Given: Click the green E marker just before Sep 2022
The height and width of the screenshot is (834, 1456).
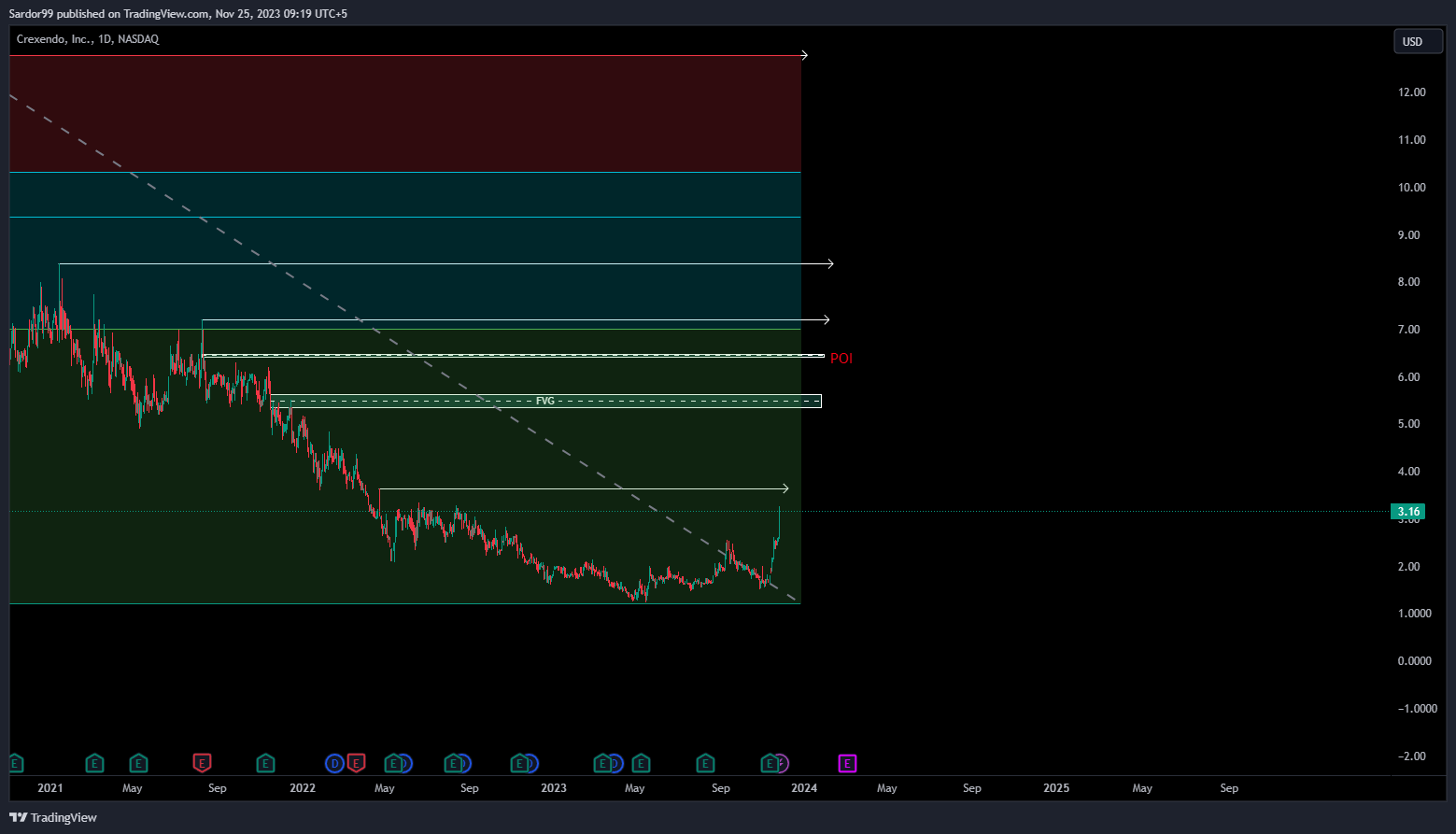Looking at the screenshot, I should [453, 764].
